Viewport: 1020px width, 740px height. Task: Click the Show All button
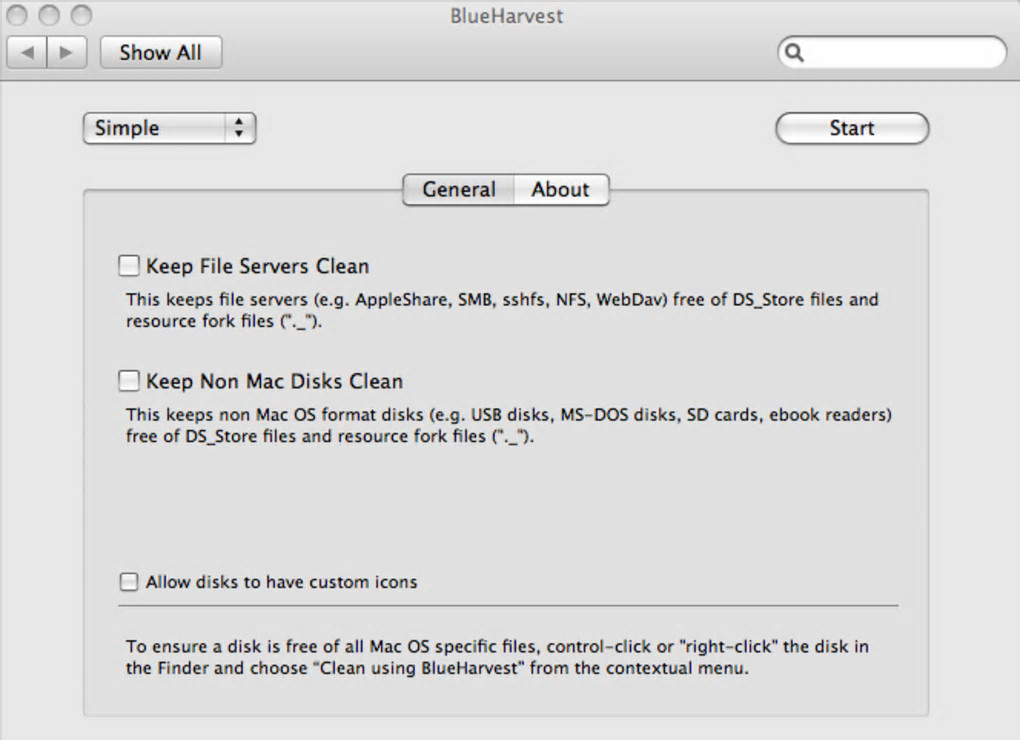(161, 53)
